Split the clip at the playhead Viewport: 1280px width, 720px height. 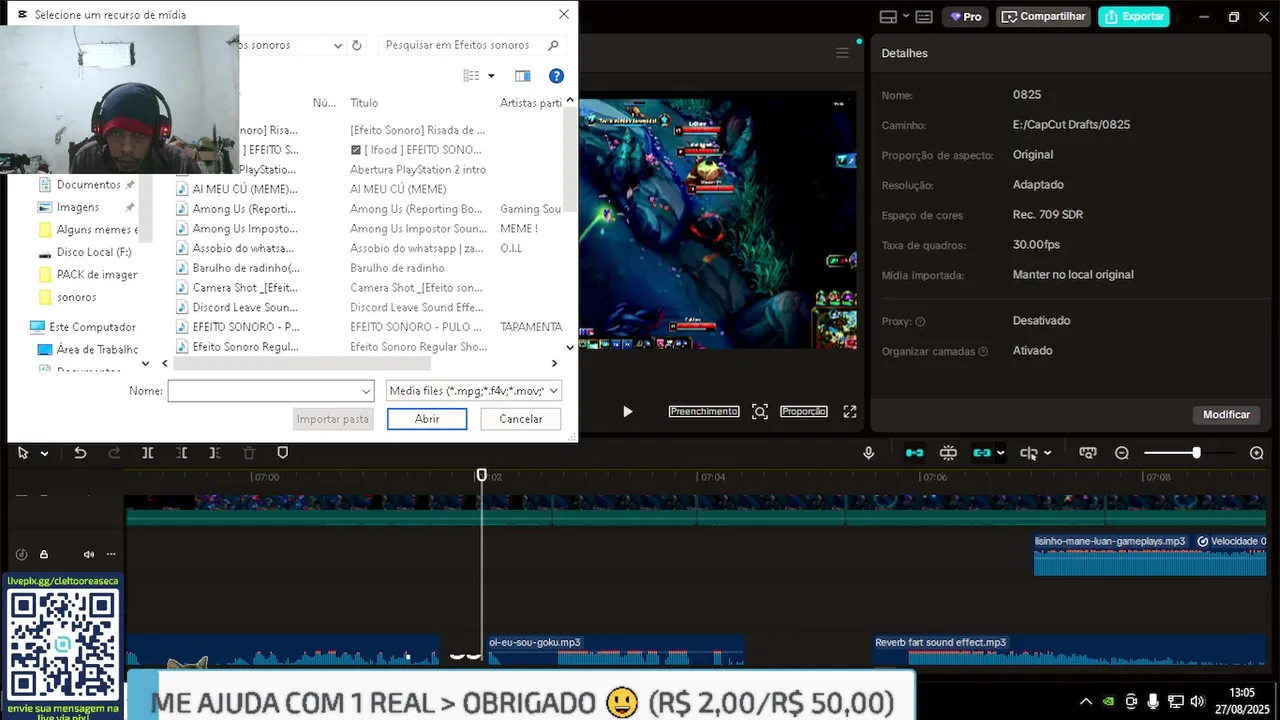[148, 453]
